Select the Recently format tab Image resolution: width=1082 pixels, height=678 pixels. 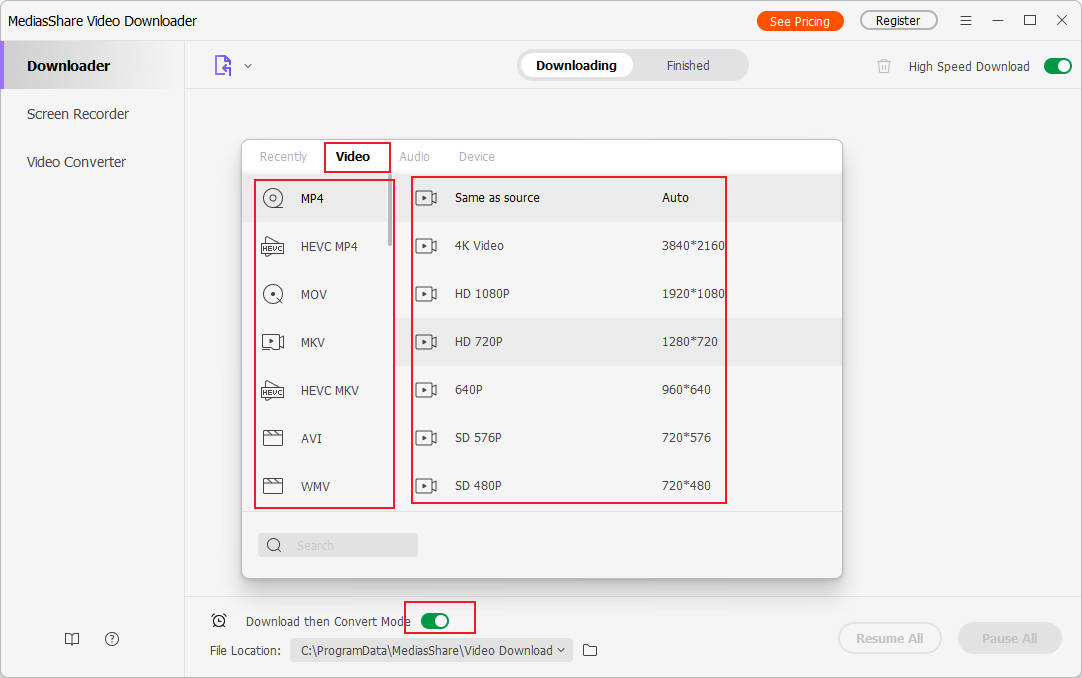pos(283,157)
